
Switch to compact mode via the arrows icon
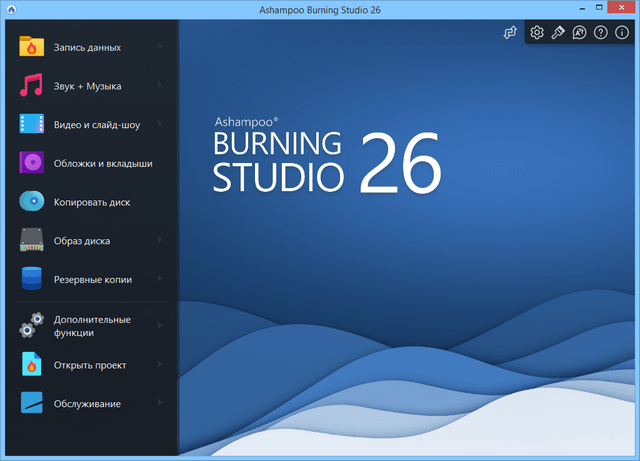510,33
